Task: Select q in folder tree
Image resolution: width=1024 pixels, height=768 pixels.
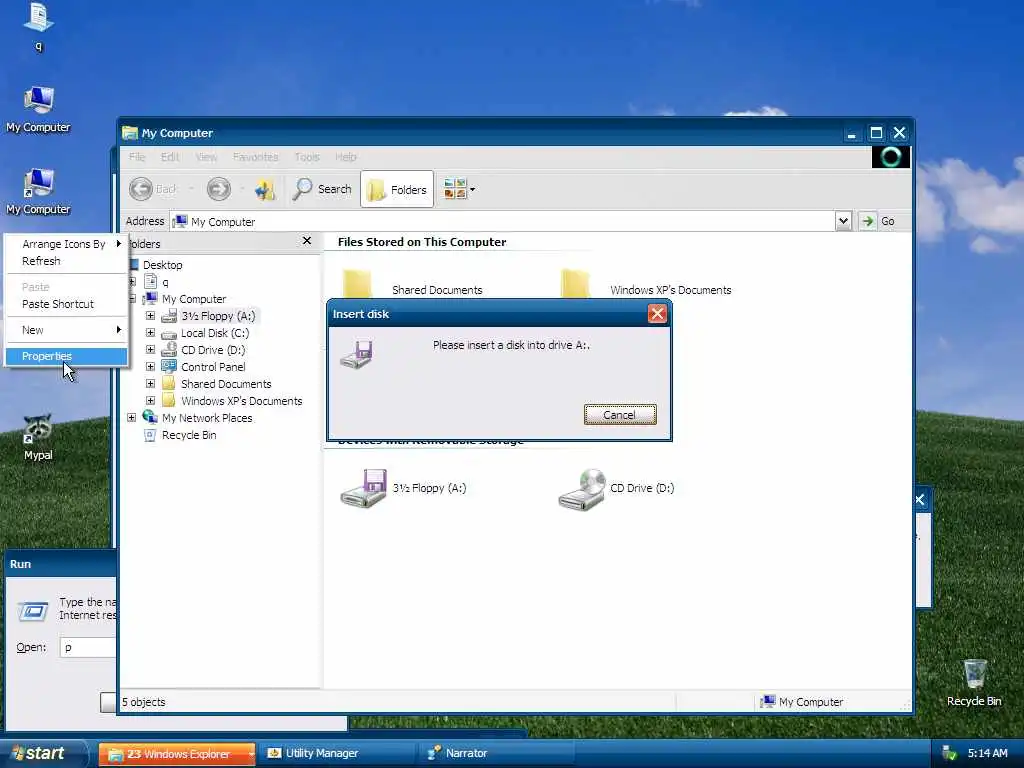Action: tap(165, 281)
